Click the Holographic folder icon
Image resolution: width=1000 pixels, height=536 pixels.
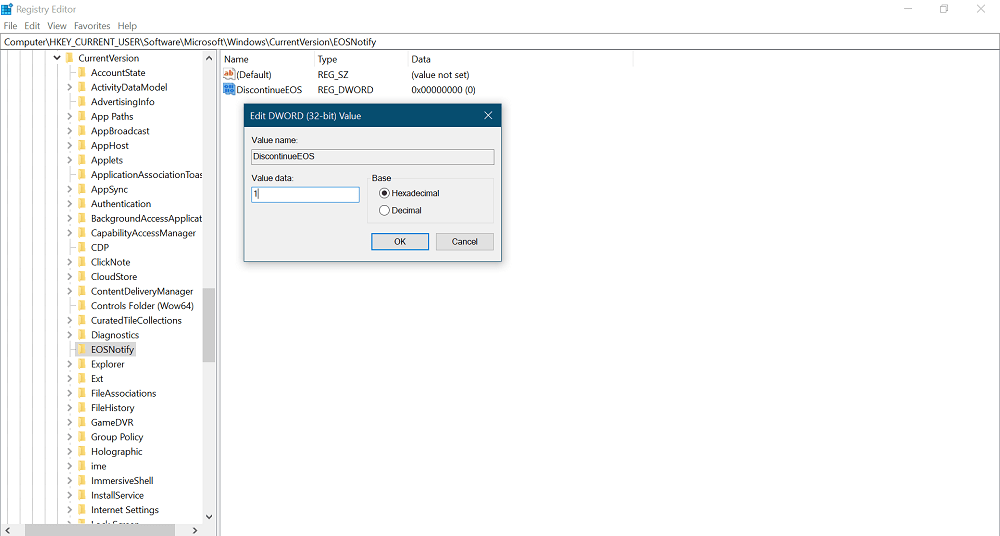82,452
